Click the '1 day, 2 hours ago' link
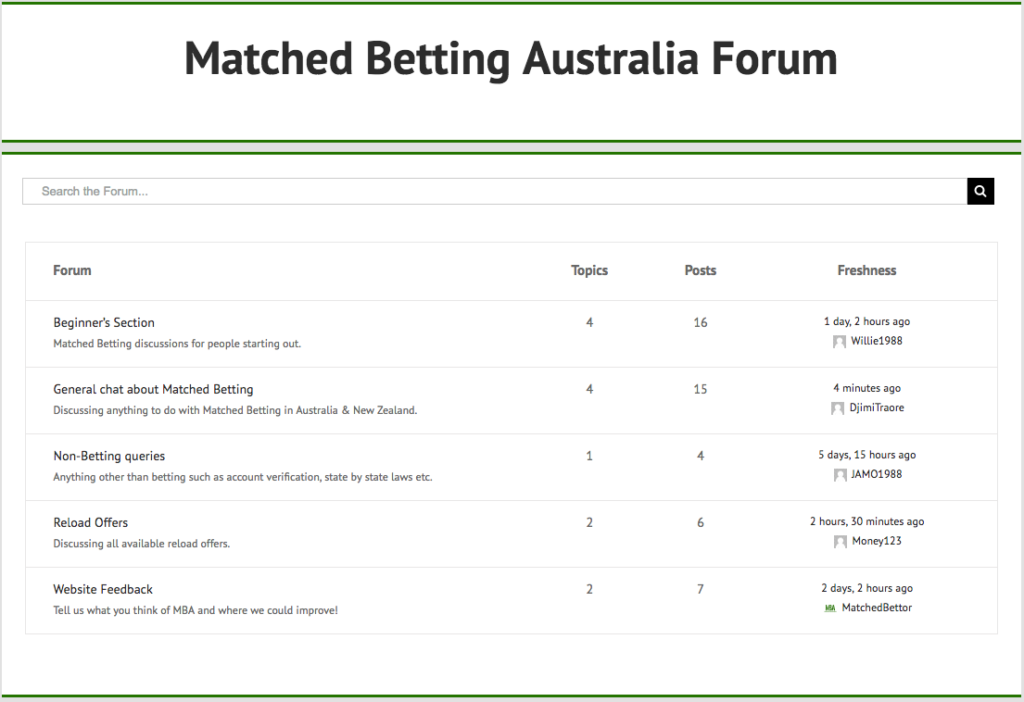The image size is (1024, 702). [x=867, y=321]
